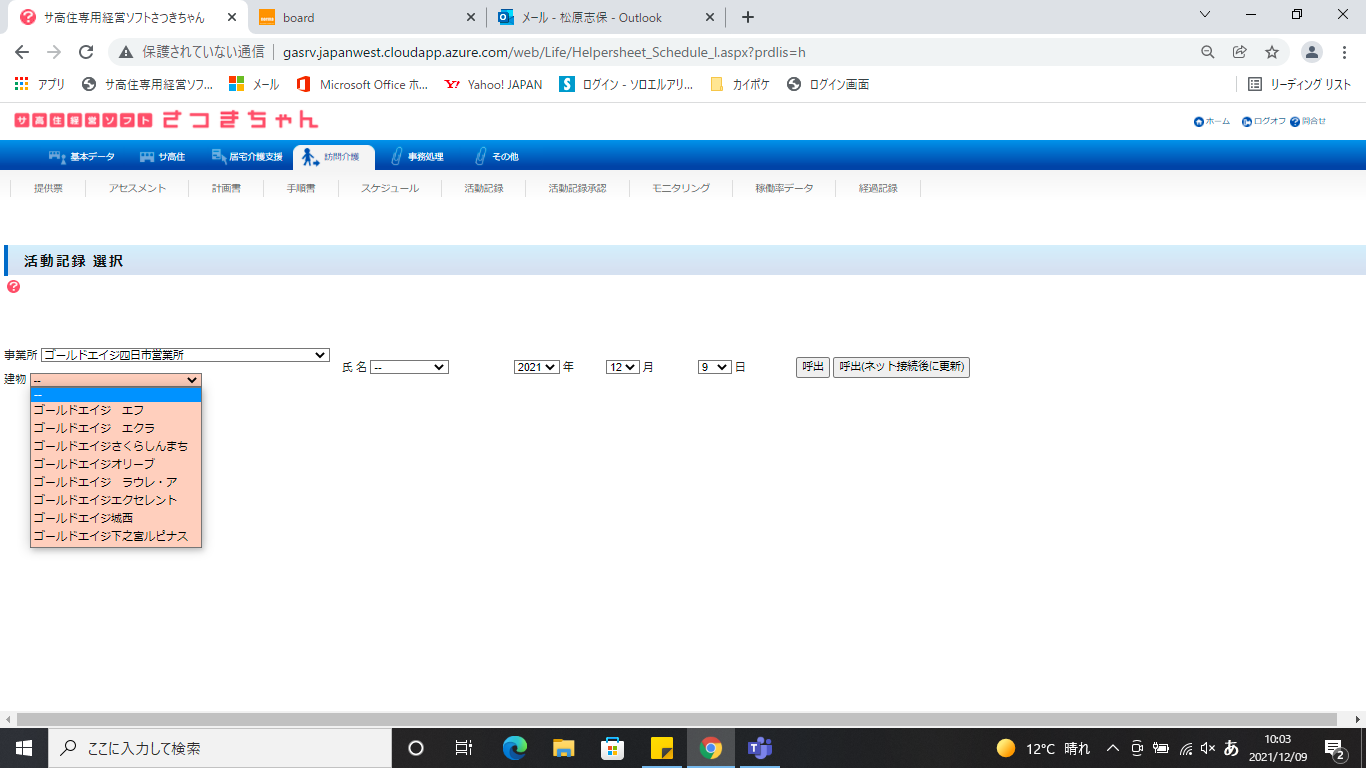Expand the 氏名 name dropdown
The height and width of the screenshot is (768, 1366).
click(409, 367)
